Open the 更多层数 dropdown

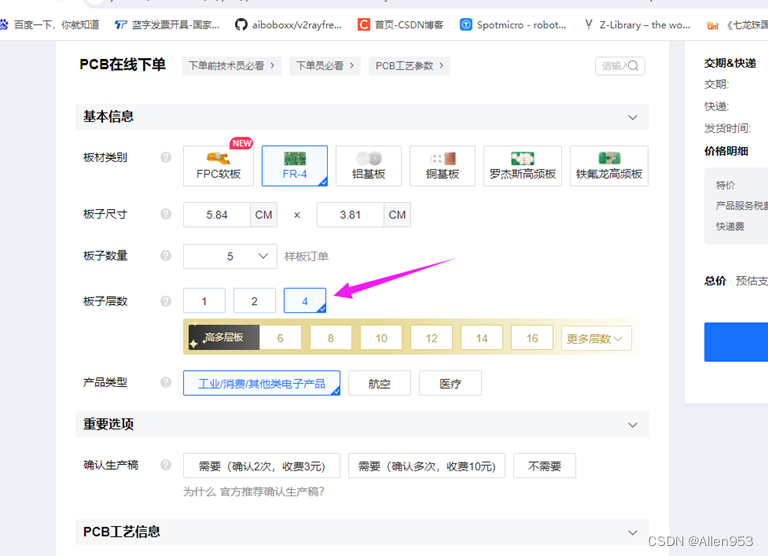click(x=596, y=338)
